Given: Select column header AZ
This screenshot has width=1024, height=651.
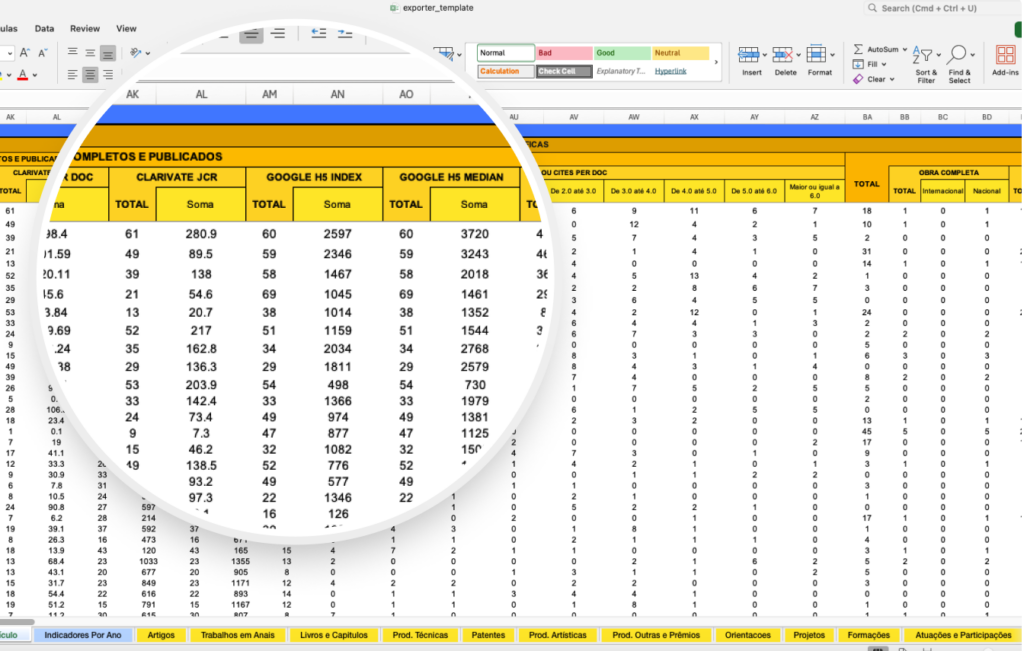Looking at the screenshot, I should pyautogui.click(x=814, y=117).
